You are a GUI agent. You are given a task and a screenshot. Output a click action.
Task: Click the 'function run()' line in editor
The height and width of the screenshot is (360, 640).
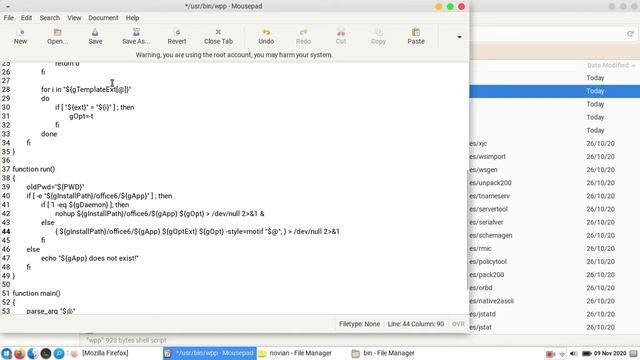(x=34, y=169)
